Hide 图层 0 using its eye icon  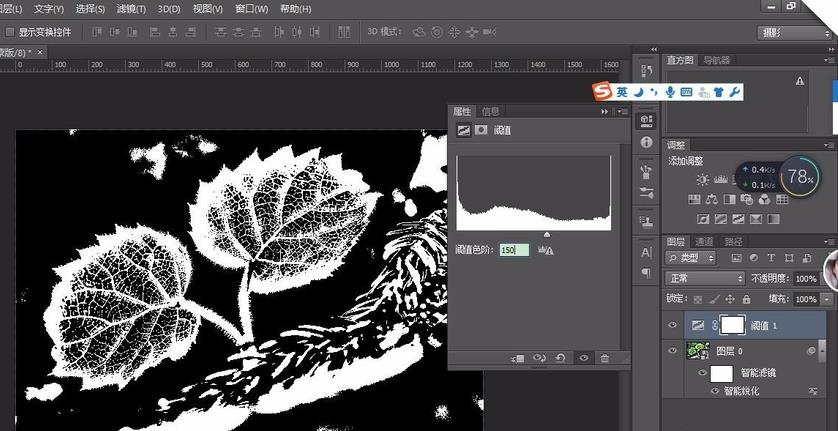(x=673, y=351)
